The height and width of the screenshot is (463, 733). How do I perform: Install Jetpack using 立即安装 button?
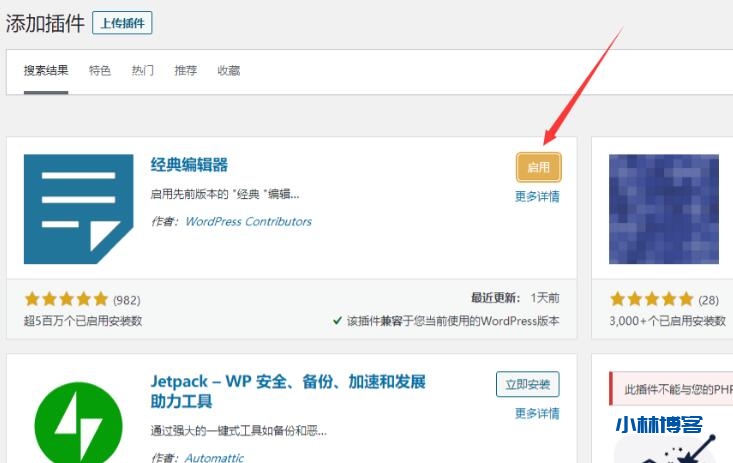[527, 384]
